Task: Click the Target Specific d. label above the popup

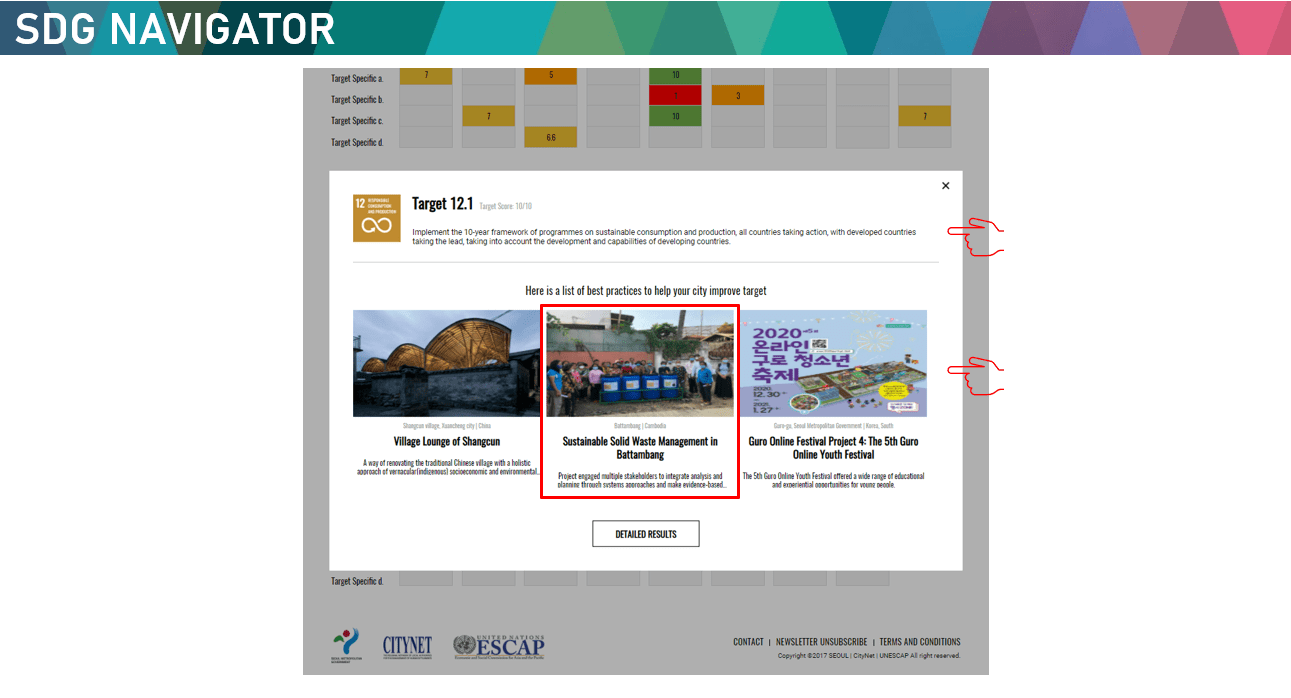Action: (357, 142)
